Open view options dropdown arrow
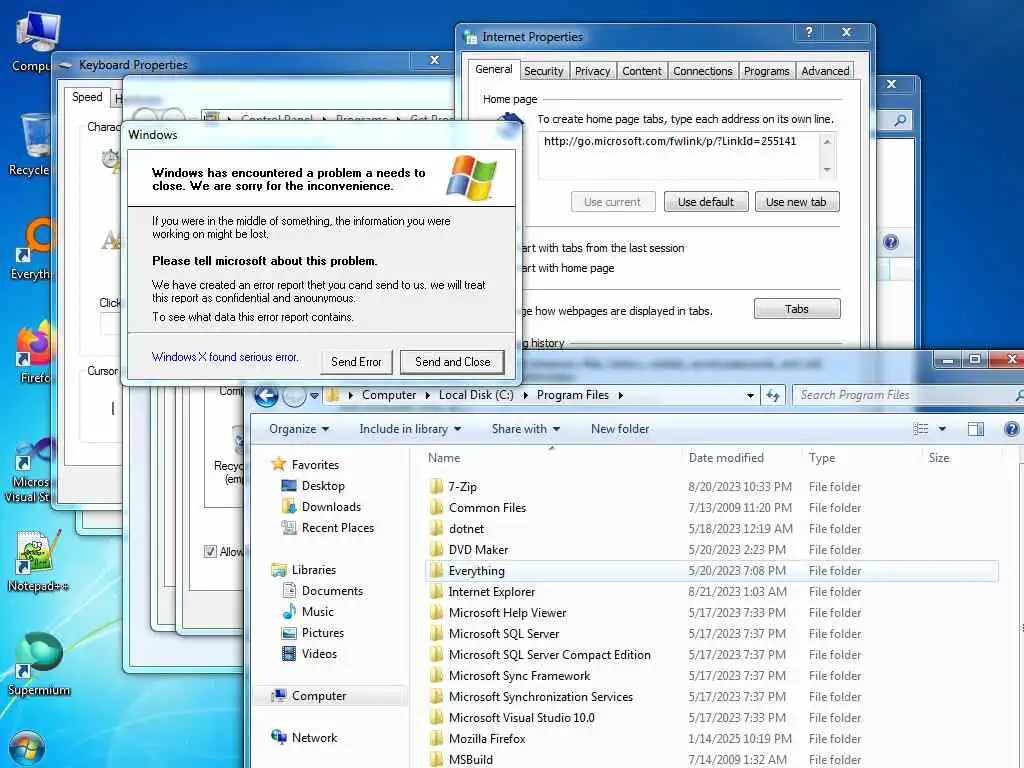Screen dimensions: 1024x768 click(x=942, y=429)
